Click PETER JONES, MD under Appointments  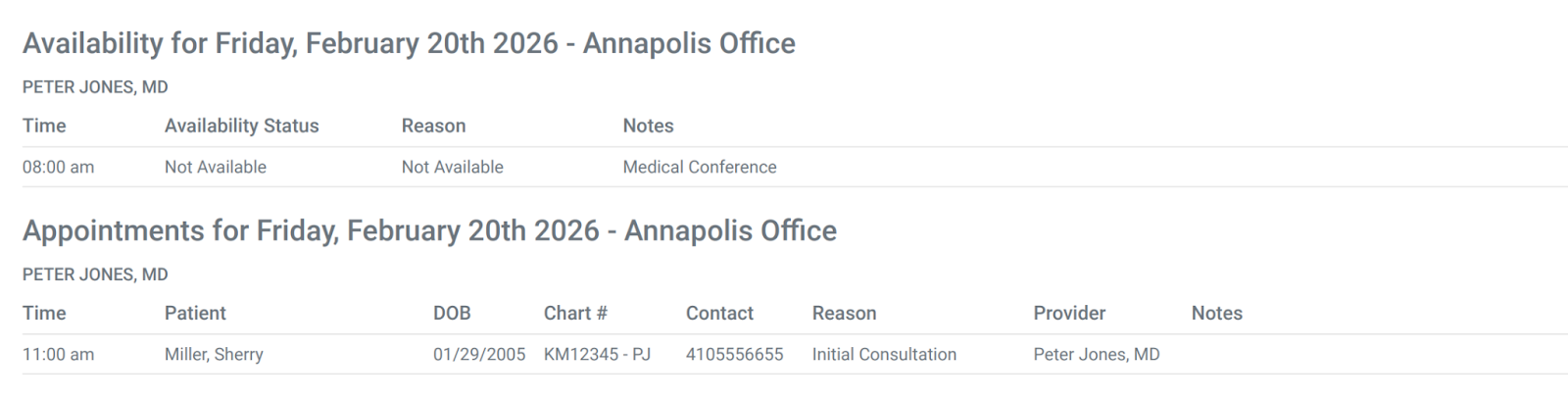click(95, 275)
